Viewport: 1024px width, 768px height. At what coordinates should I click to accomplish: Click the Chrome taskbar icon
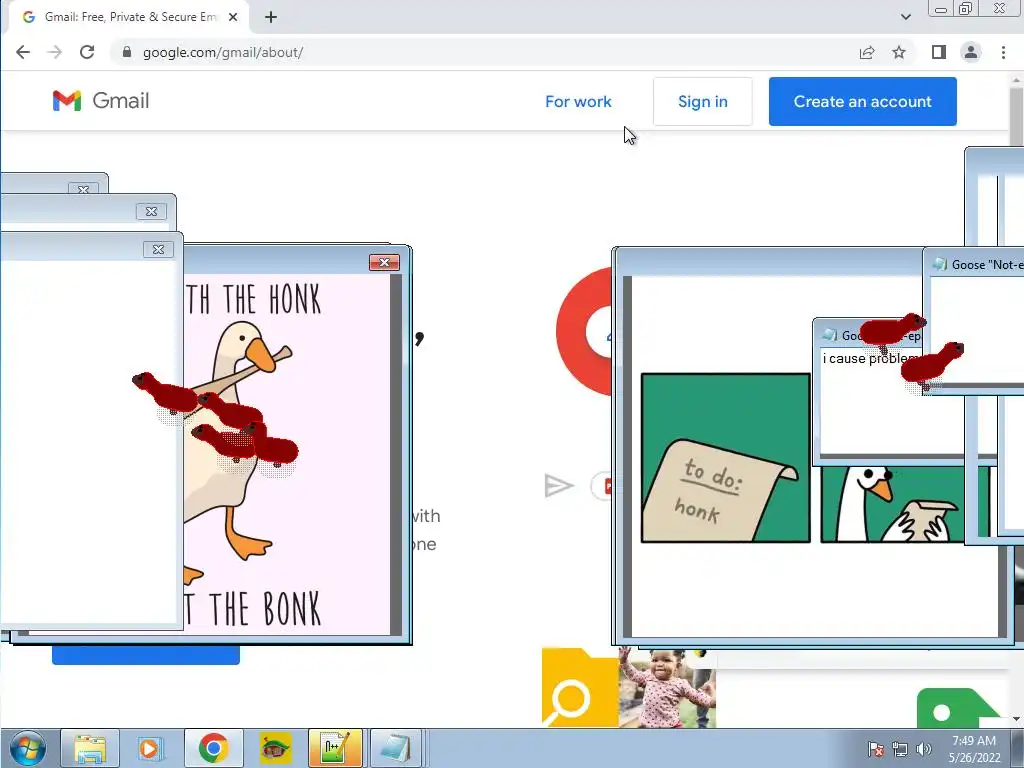click(213, 748)
